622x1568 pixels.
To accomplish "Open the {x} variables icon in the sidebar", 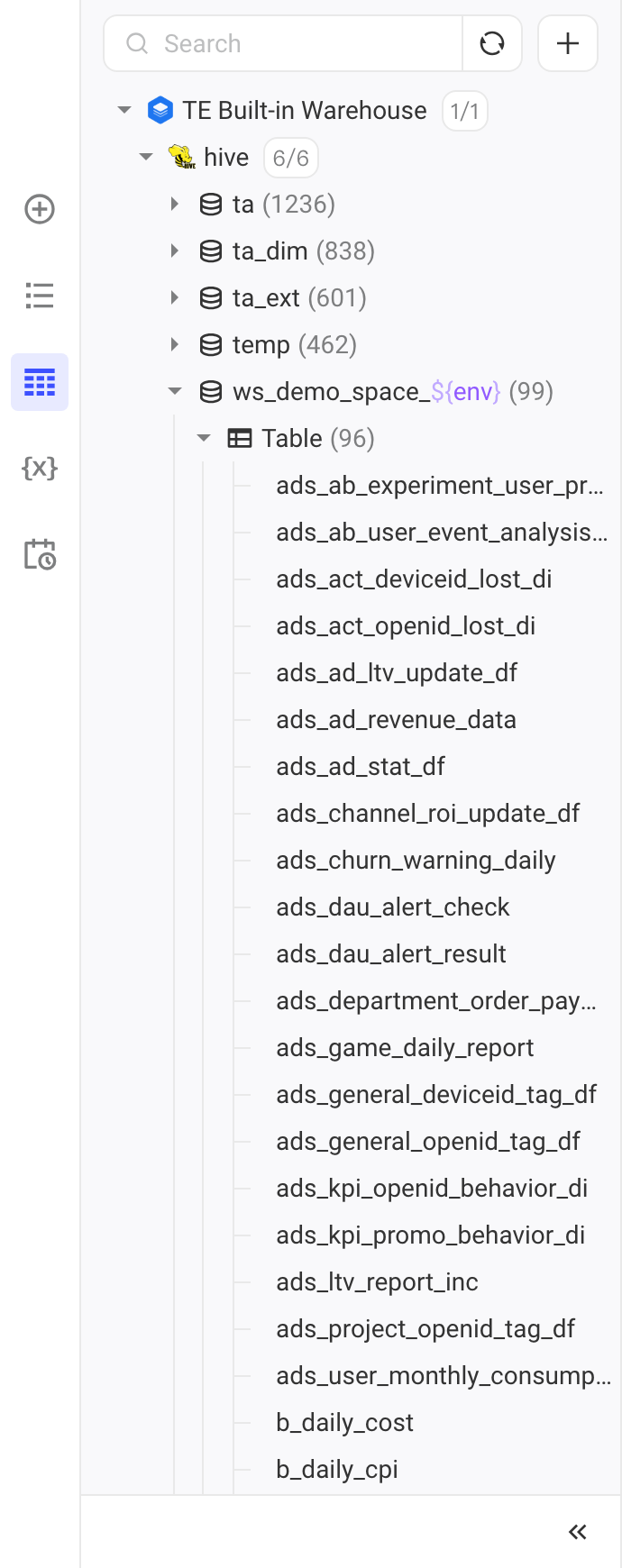I will [40, 468].
